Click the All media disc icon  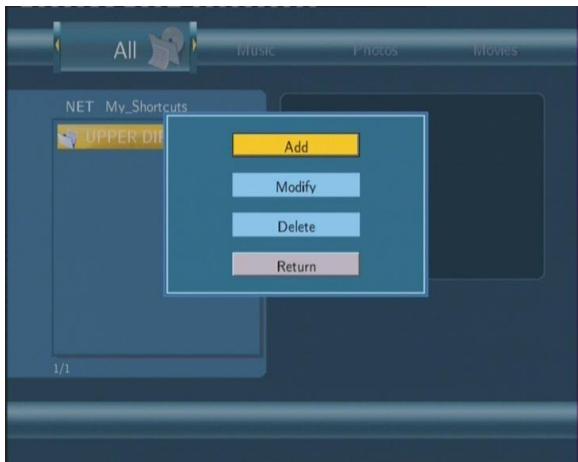click(x=166, y=47)
